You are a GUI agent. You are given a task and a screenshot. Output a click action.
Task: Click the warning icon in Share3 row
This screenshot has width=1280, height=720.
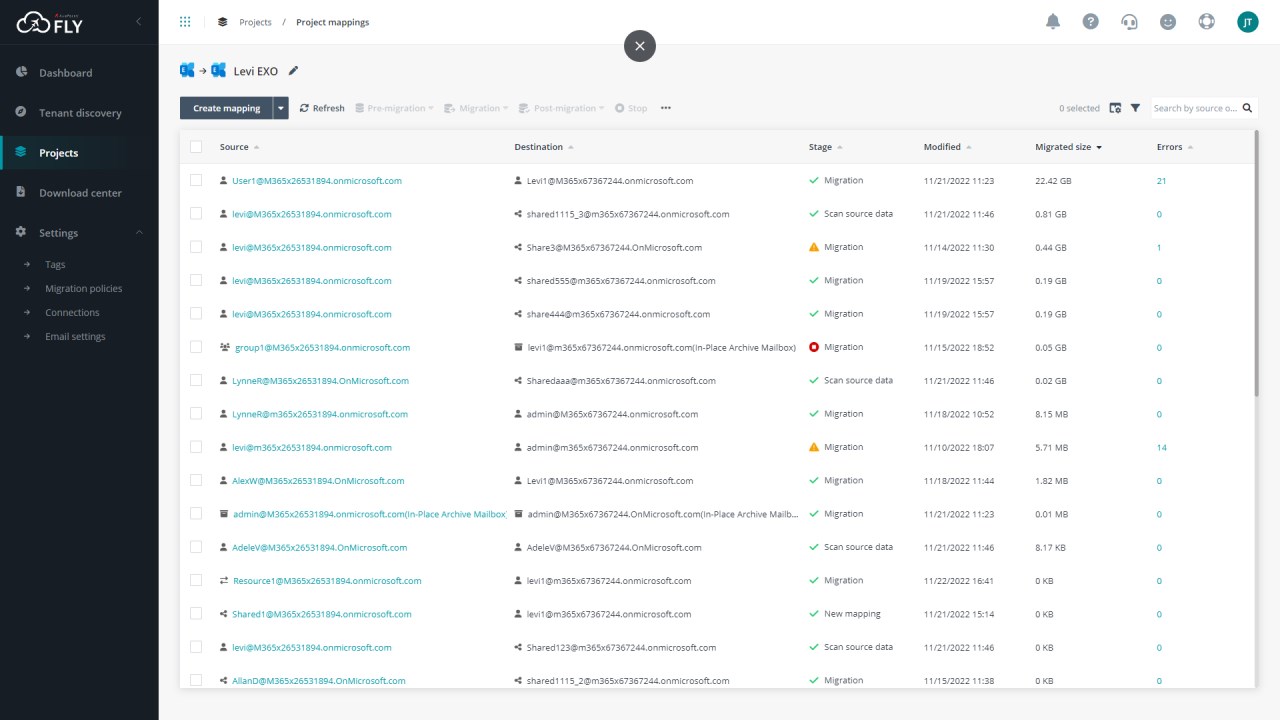(x=814, y=247)
